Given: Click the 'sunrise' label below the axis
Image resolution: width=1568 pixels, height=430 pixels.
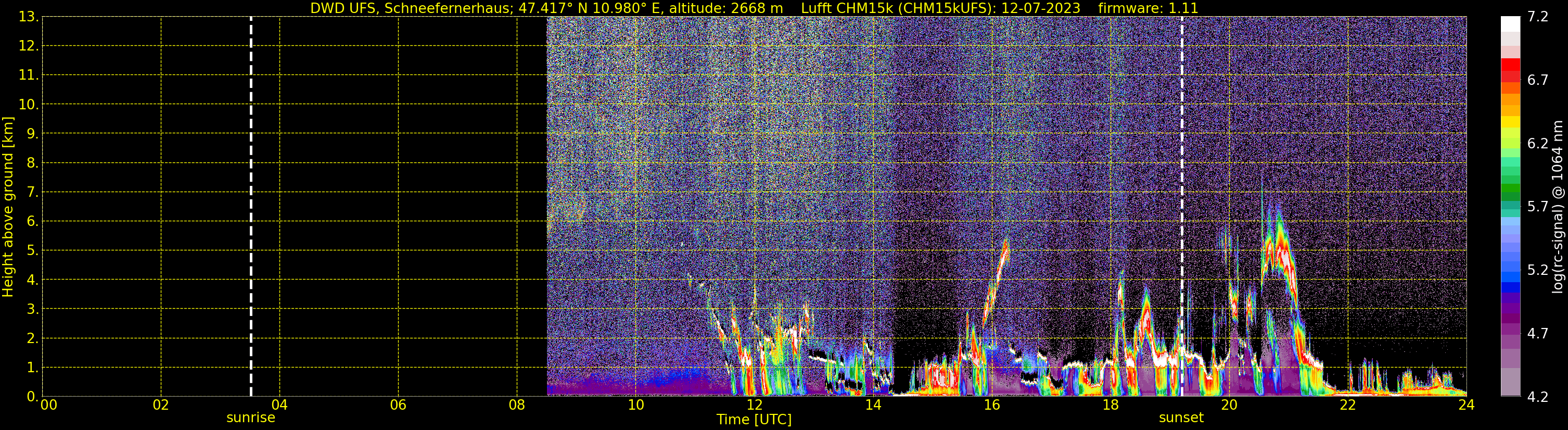Looking at the screenshot, I should (x=251, y=418).
